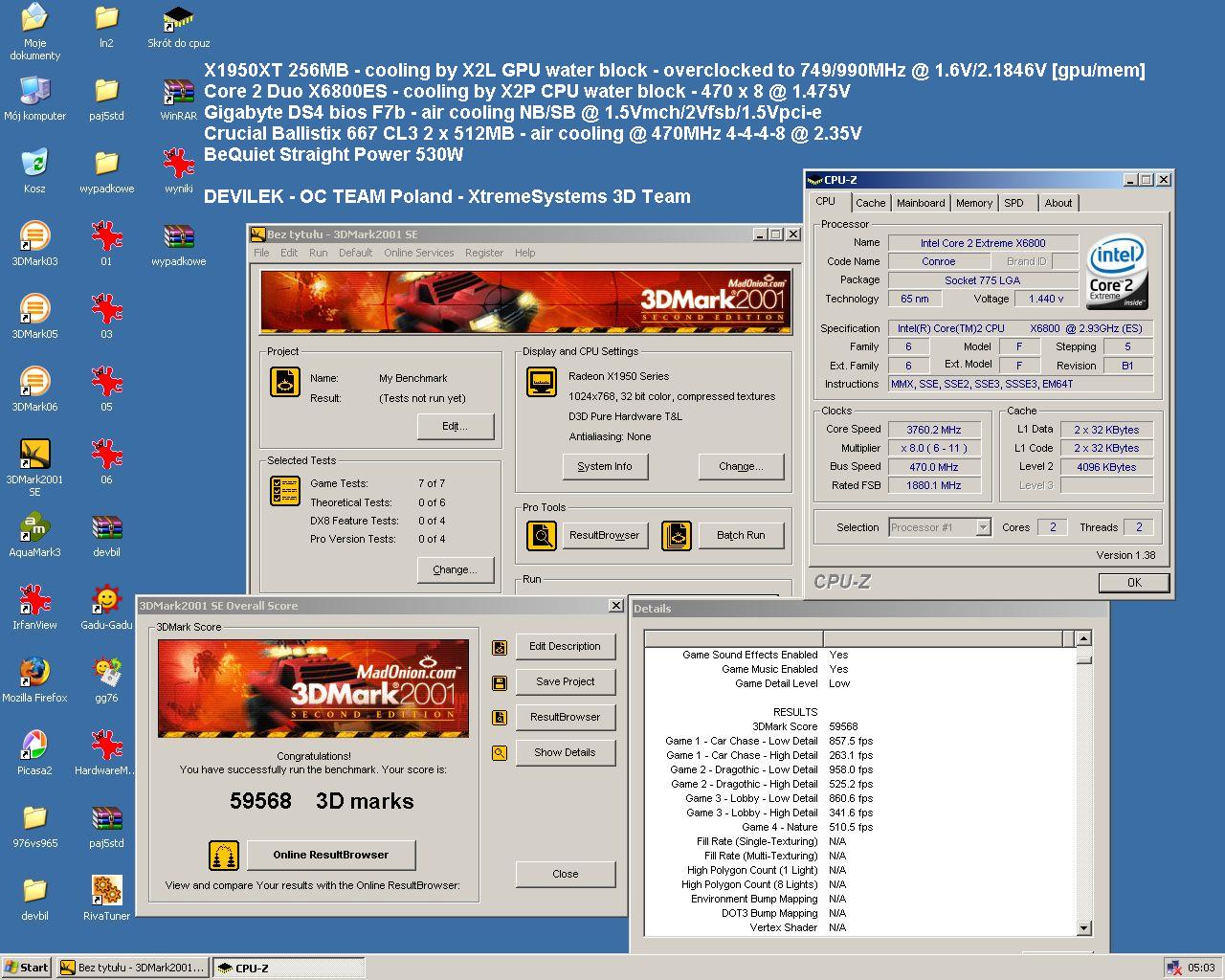Open the wyniki image file icon

point(178,171)
